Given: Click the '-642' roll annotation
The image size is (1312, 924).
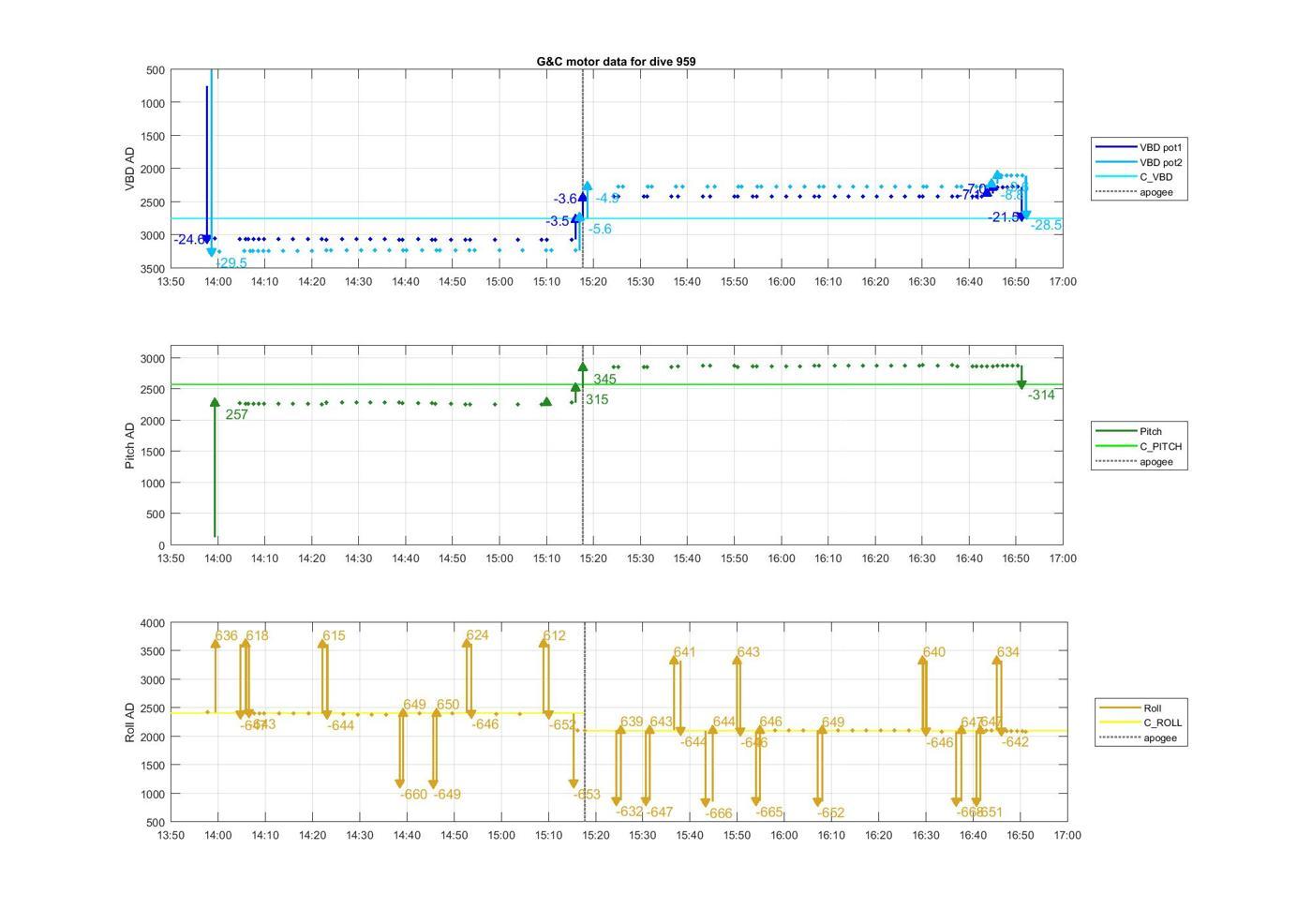Looking at the screenshot, I should 1015,742.
